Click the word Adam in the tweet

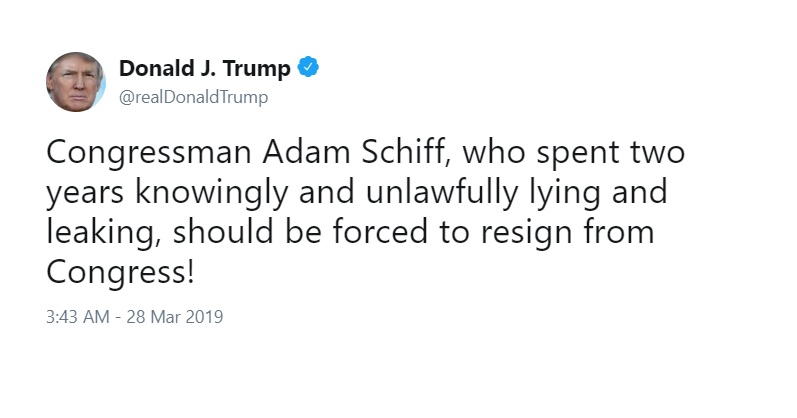(x=306, y=152)
